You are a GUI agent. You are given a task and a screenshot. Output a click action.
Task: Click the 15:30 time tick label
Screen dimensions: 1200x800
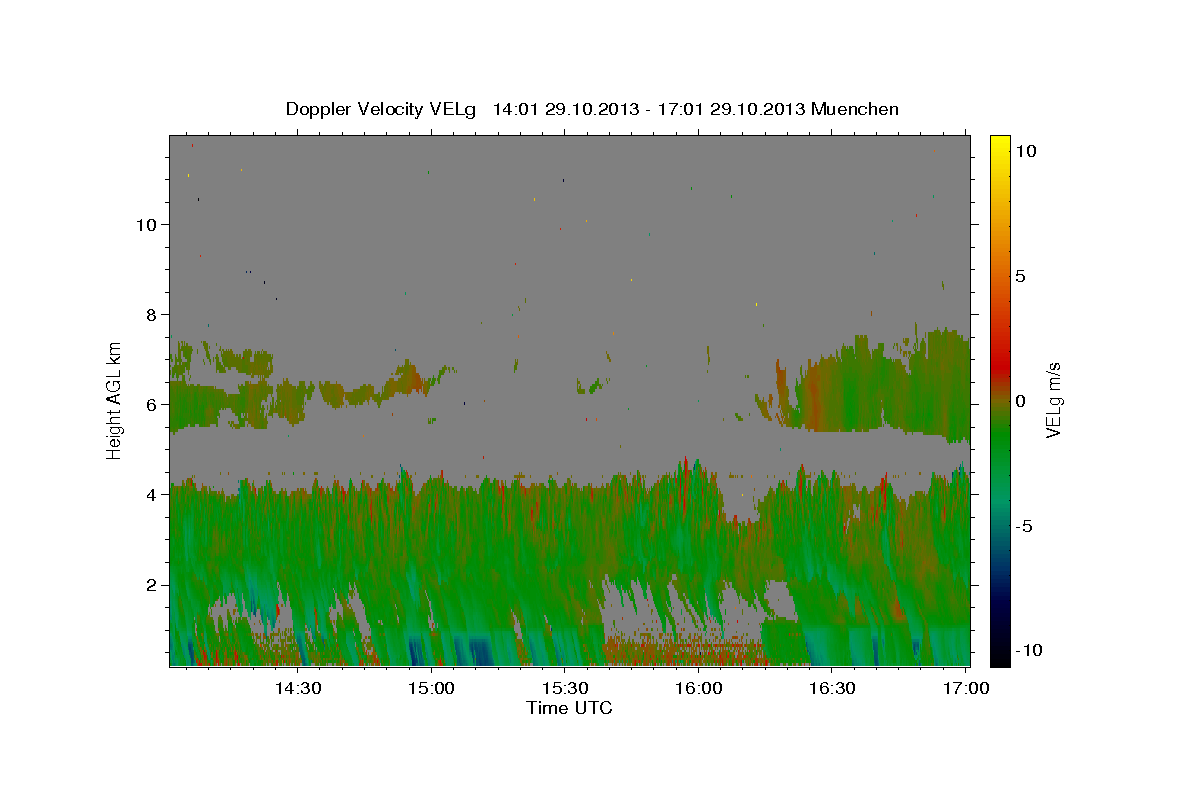click(x=566, y=688)
